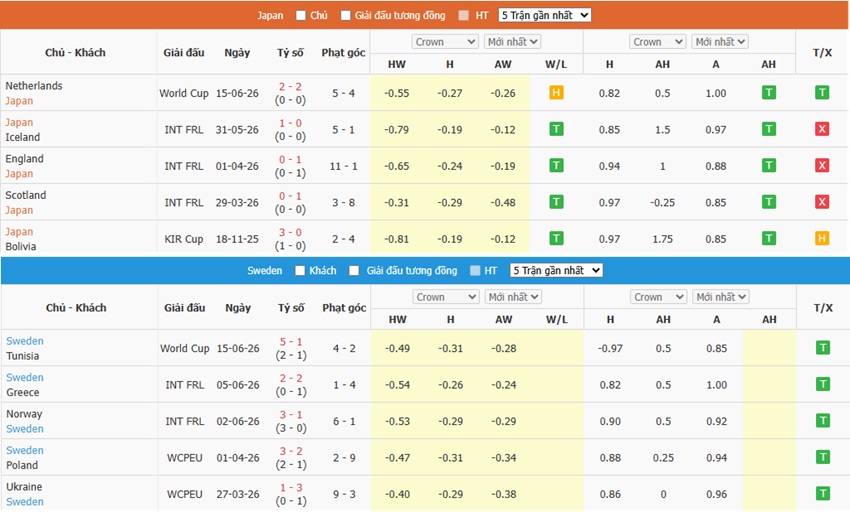
Task: Click green T T/X badge in Ukraine-Sweden row
Action: point(823,494)
